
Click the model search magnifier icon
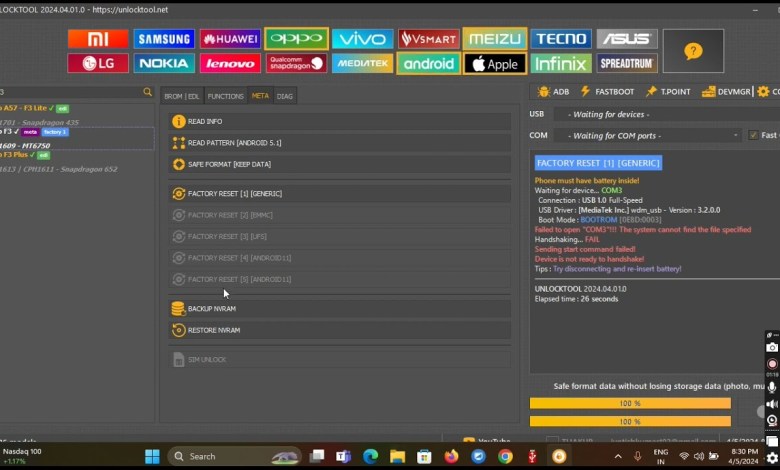pyautogui.click(x=147, y=92)
